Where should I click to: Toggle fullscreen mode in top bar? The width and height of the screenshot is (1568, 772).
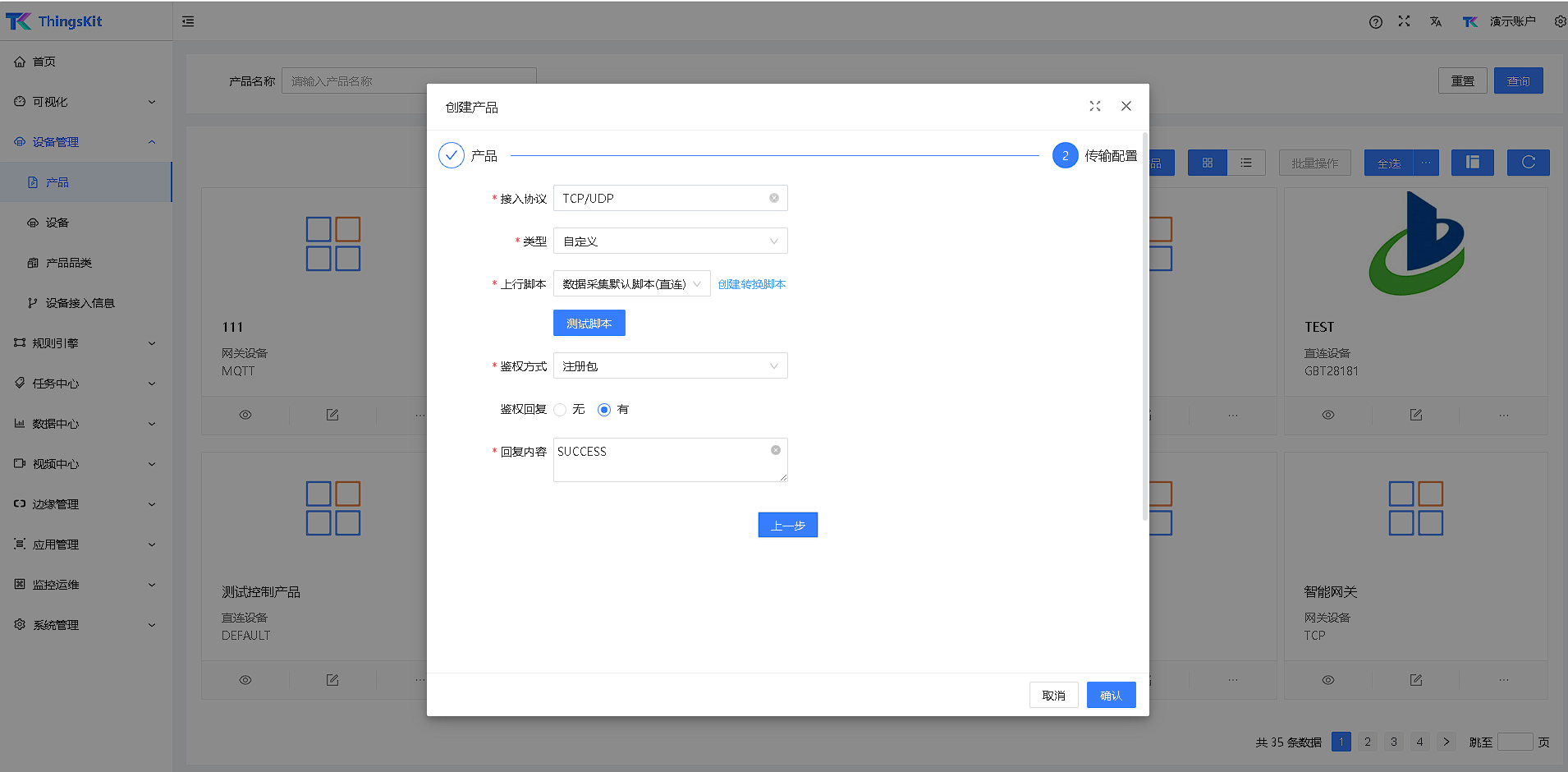tap(1404, 21)
